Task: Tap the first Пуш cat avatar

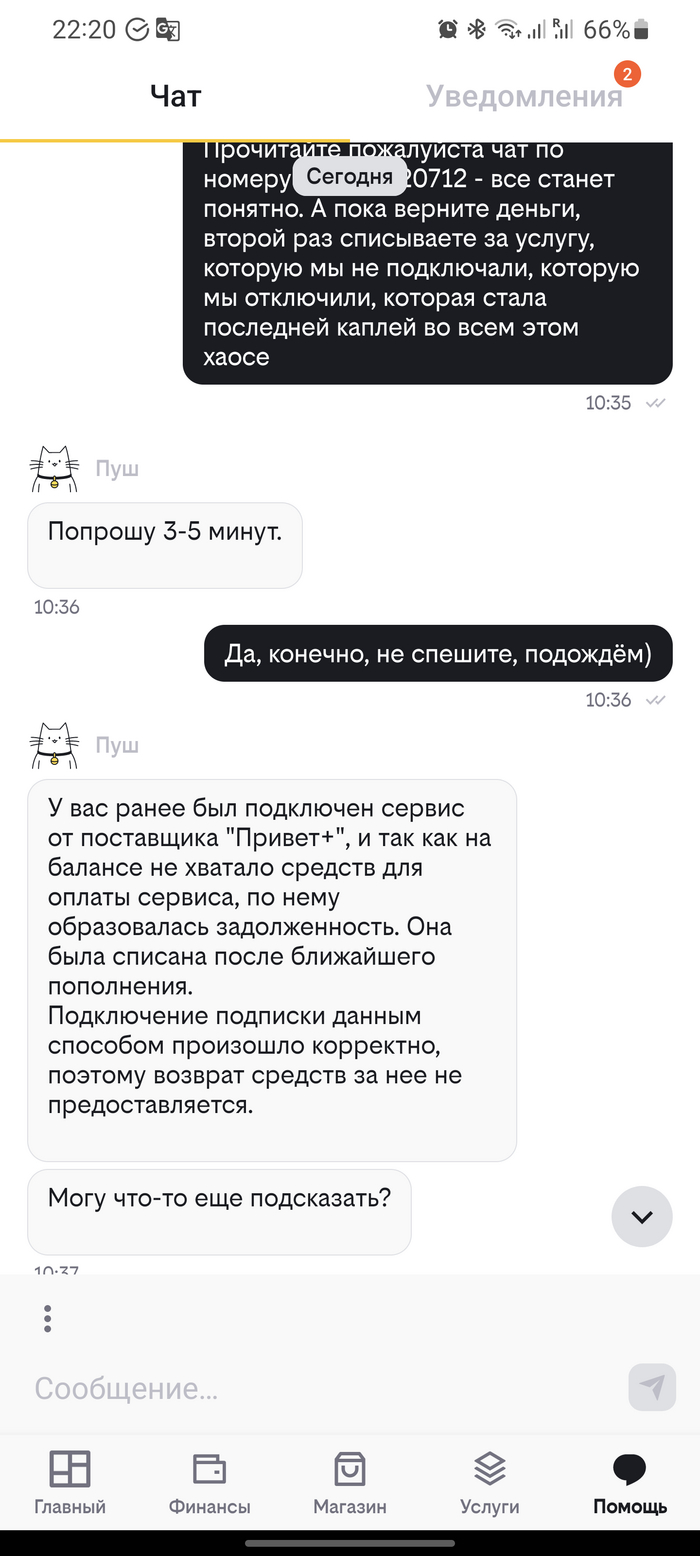Action: tap(53, 469)
